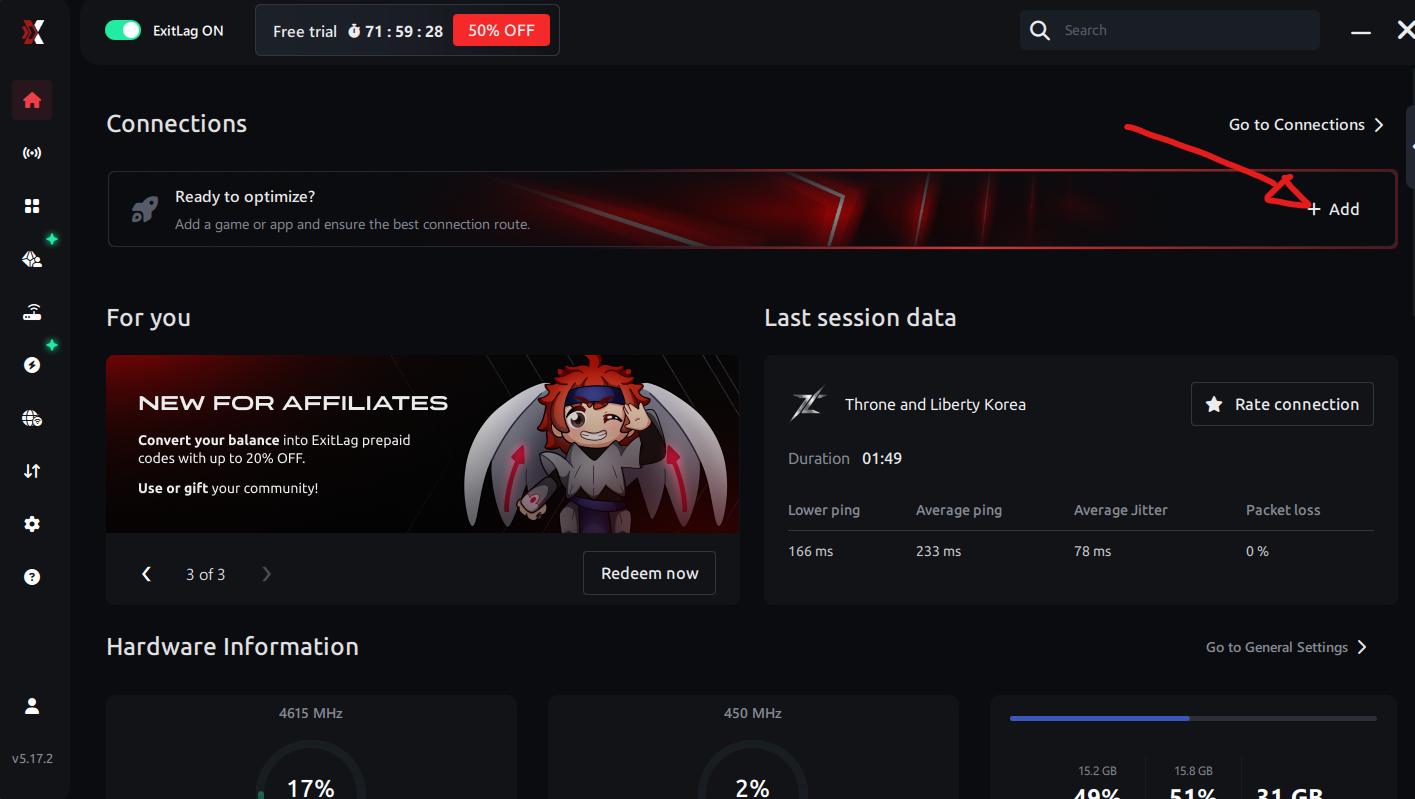
Task: Turn off the ExitLag ON toggle
Action: [124, 31]
